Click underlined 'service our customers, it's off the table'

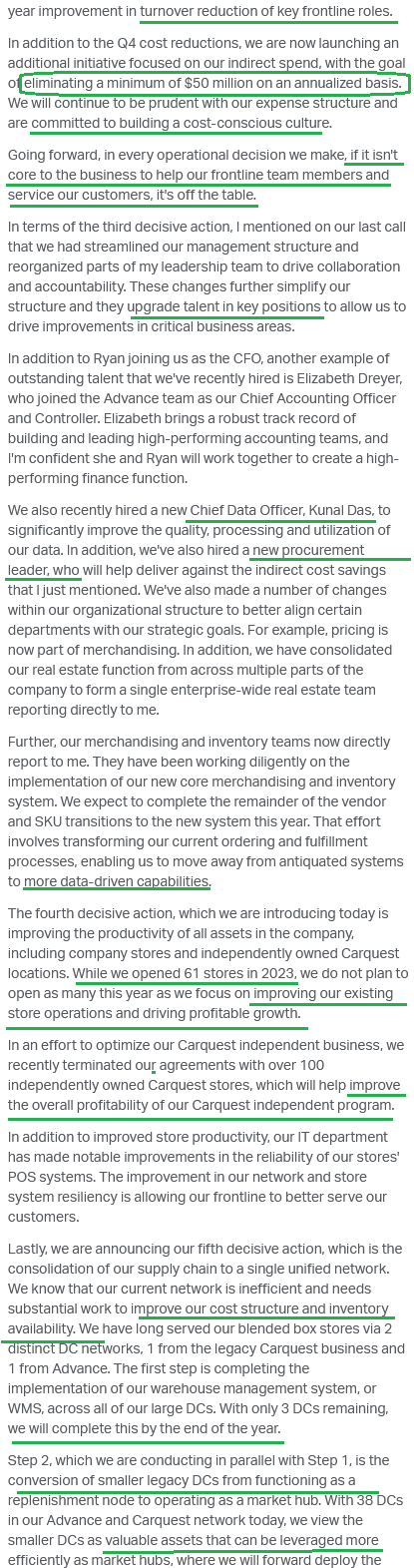pyautogui.click(x=132, y=196)
